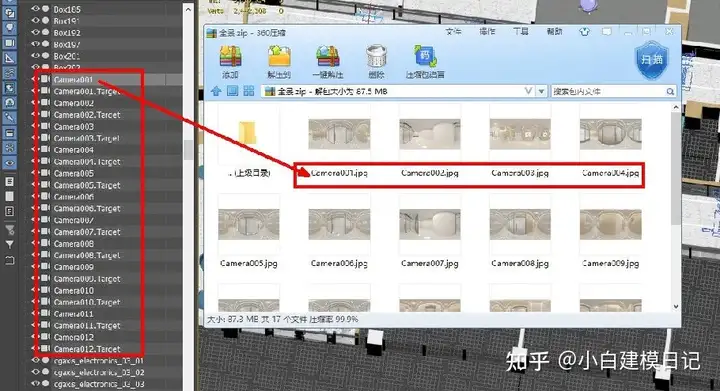
Task: Click the search magnifier in 360压缩
Action: (670, 92)
